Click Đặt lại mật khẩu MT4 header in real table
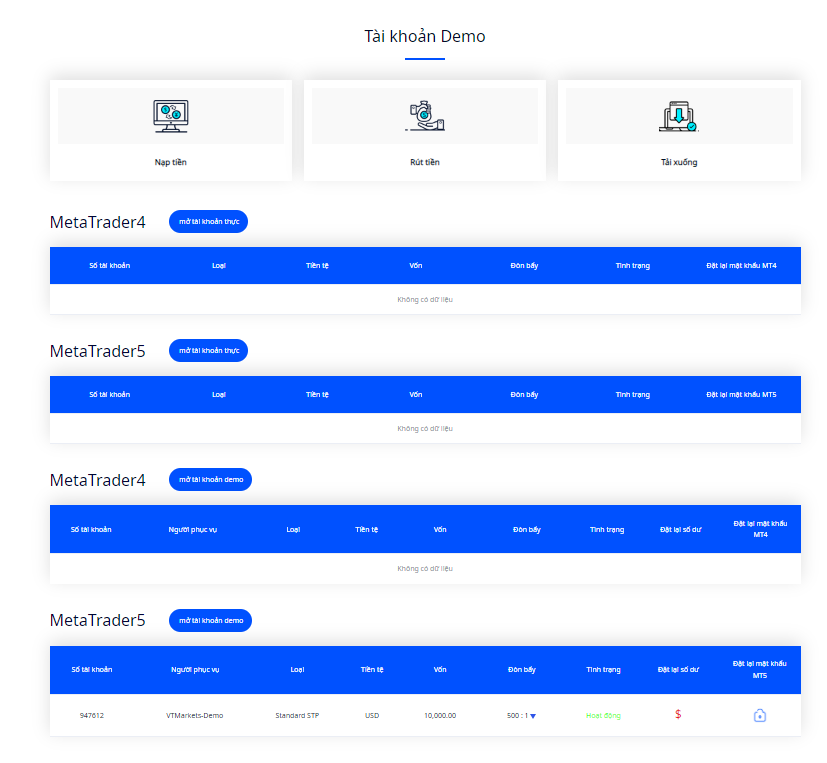The height and width of the screenshot is (763, 827). click(x=741, y=266)
